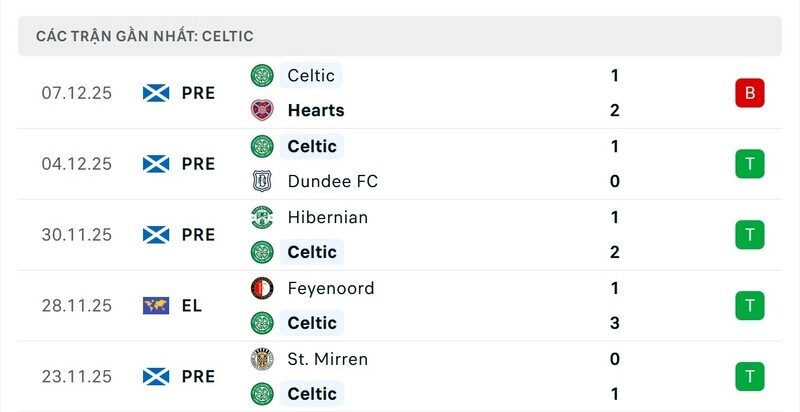Click Celtic crest in the 07.12.25 match
The image size is (800, 412).
[x=262, y=75]
